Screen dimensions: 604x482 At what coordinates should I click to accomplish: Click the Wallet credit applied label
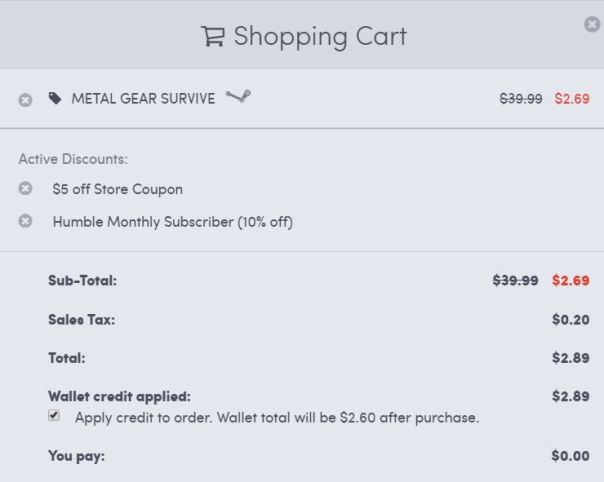click(x=119, y=396)
